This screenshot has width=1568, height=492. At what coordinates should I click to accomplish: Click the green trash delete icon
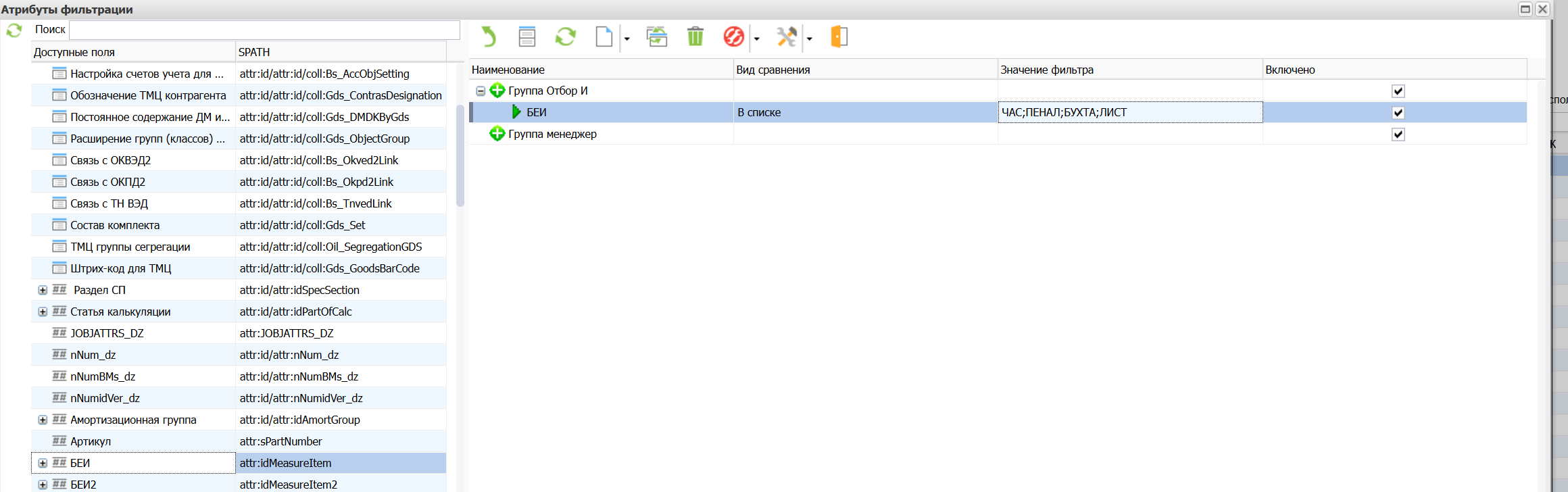coord(695,36)
